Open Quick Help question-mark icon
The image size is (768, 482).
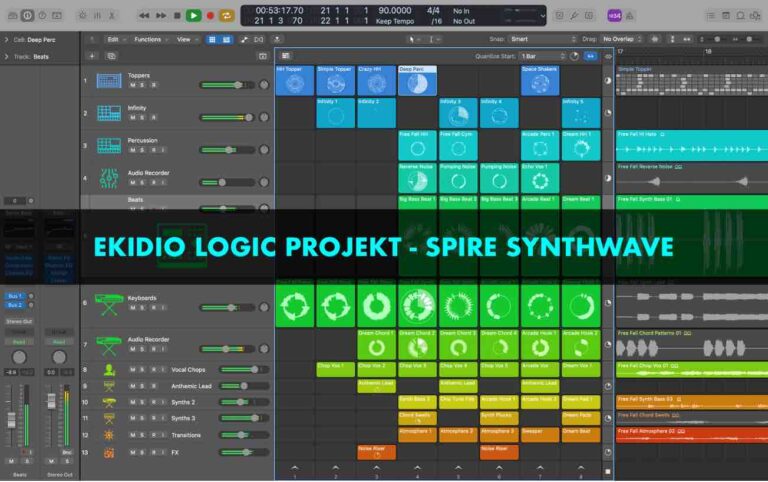click(x=43, y=16)
